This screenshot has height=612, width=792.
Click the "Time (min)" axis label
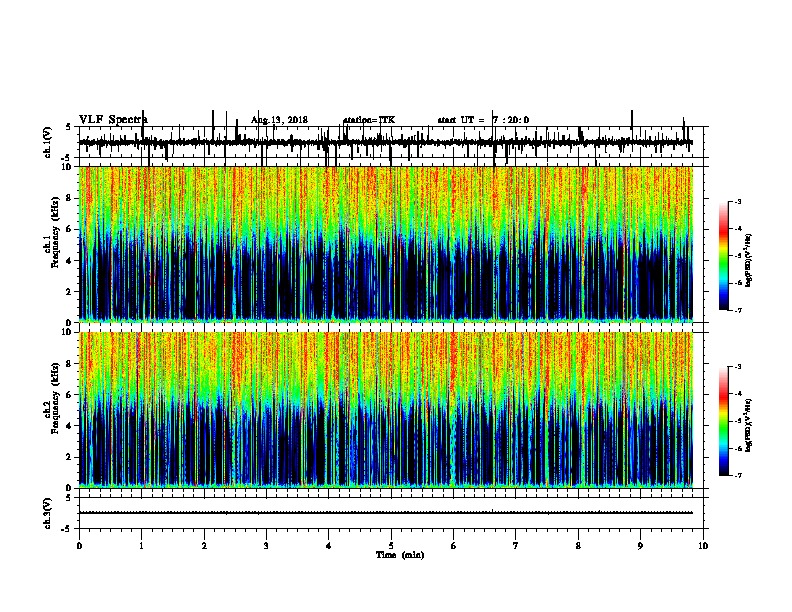click(x=400, y=555)
